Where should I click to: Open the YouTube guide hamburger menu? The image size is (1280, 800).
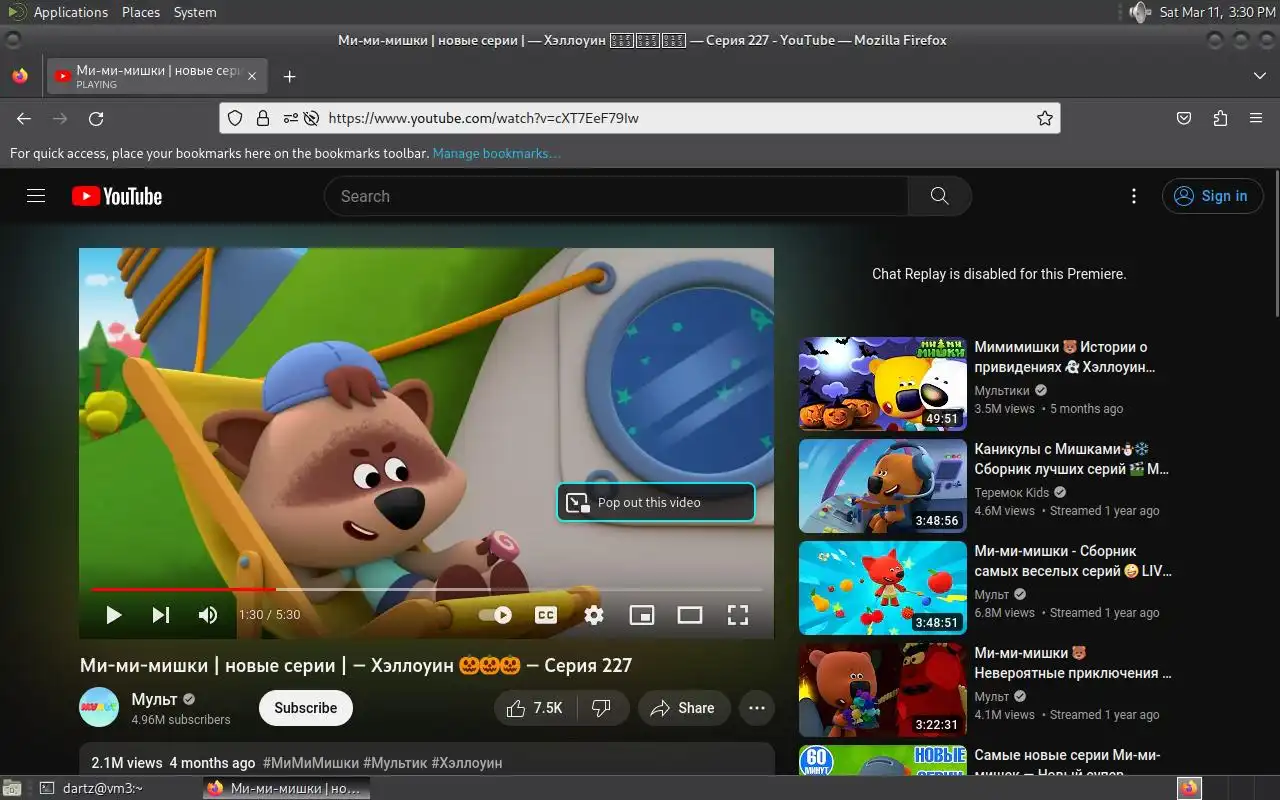[36, 196]
